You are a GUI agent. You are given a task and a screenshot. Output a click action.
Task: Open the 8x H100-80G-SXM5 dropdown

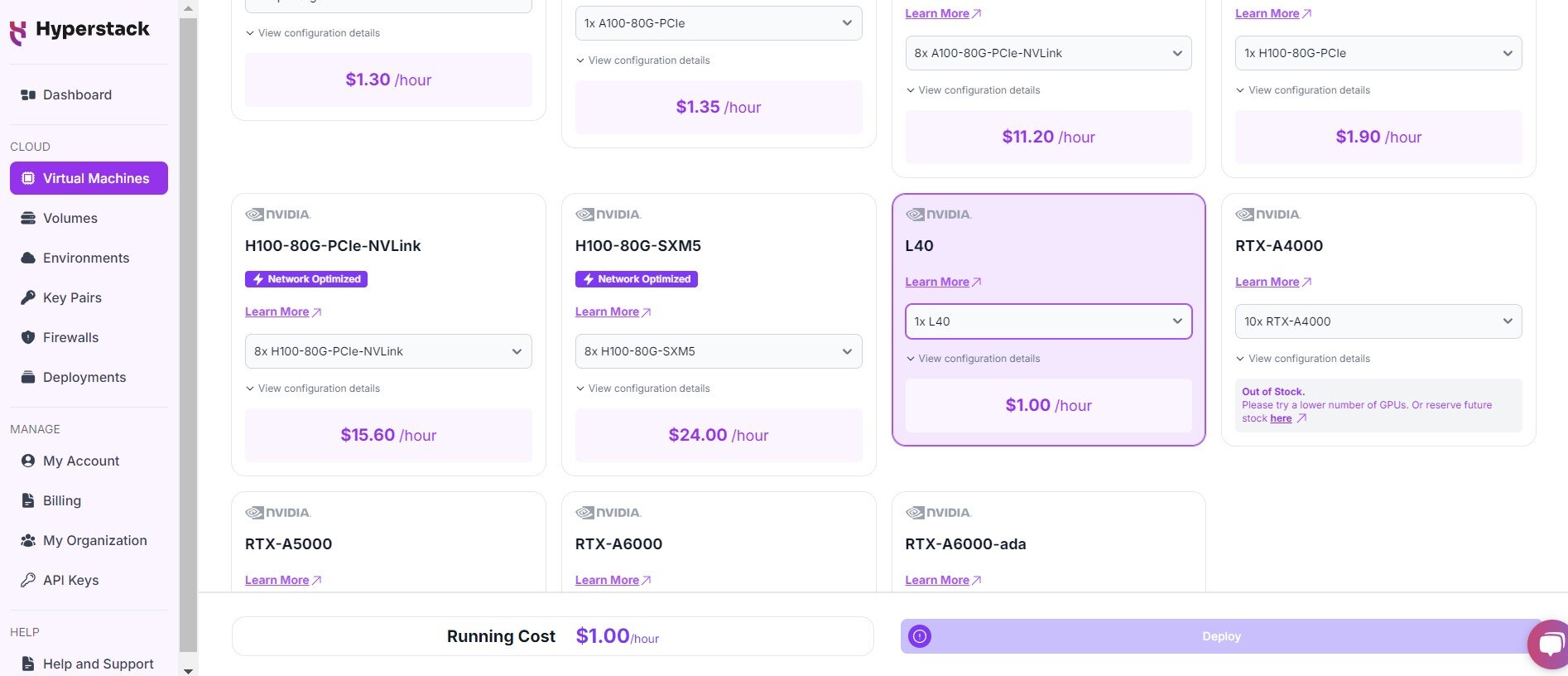coord(719,351)
